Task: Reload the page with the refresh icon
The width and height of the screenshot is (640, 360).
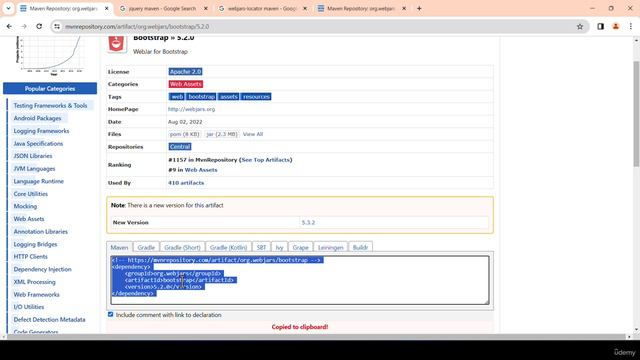Action: [x=39, y=27]
